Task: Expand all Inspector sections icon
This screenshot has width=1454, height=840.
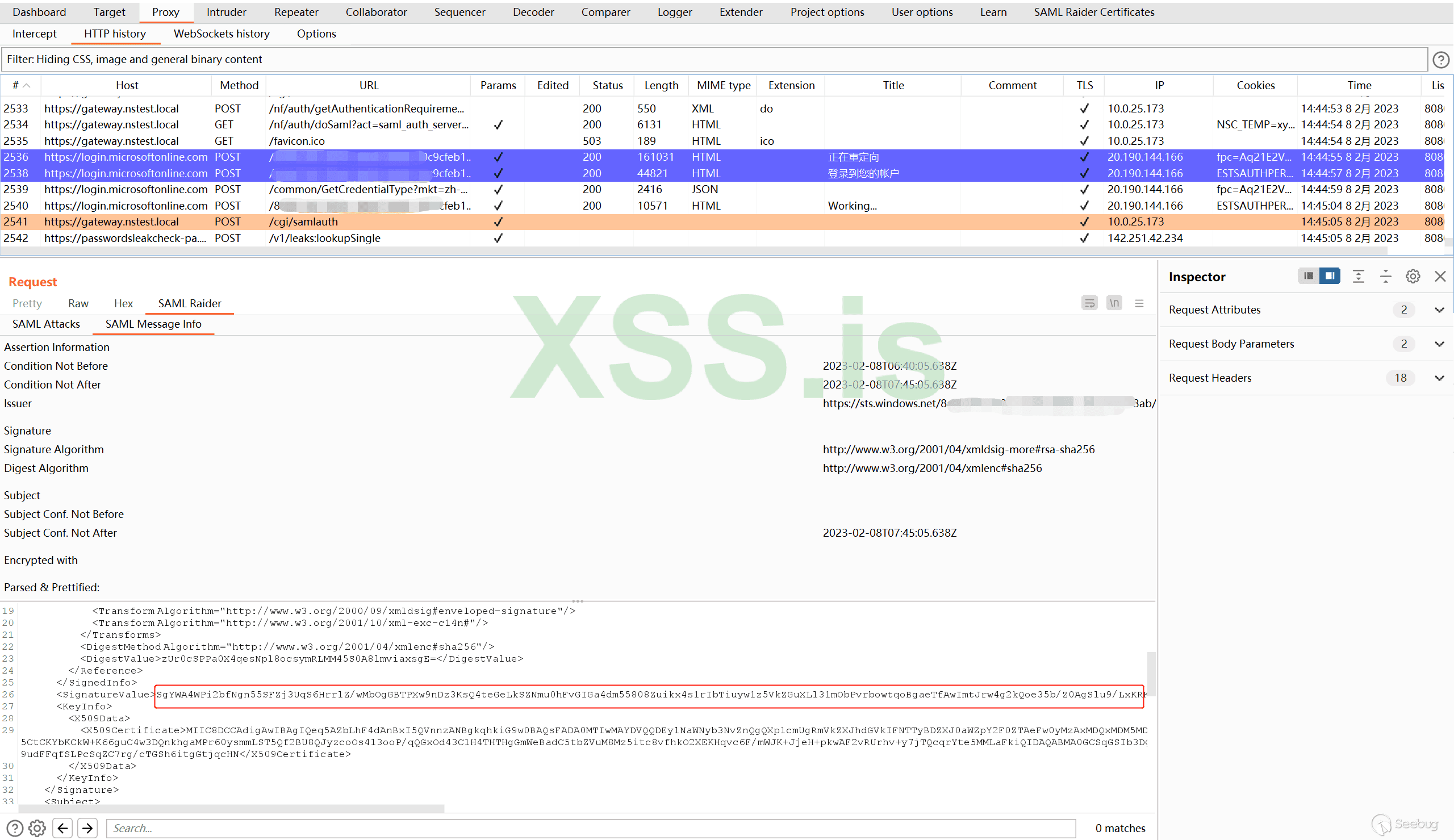Action: (1358, 277)
